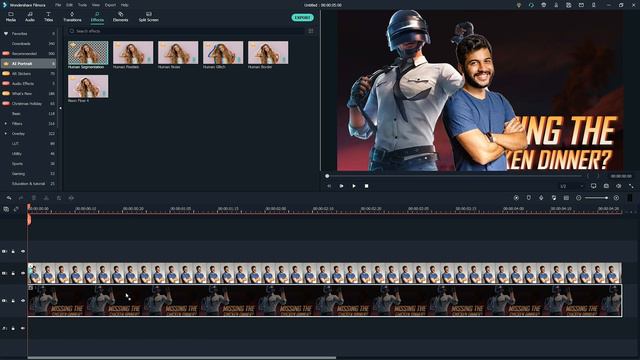This screenshot has height=360, width=640.
Task: Click the microphone voiceover icon
Action: tap(541, 198)
